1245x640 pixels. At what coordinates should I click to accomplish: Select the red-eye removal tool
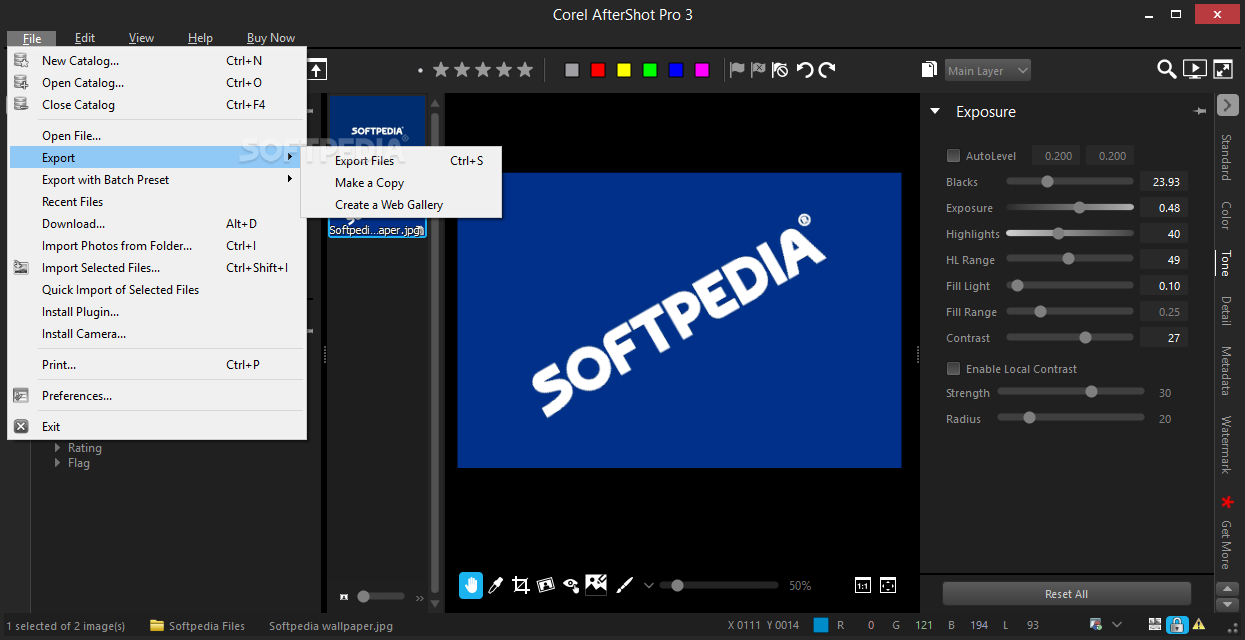[x=571, y=585]
